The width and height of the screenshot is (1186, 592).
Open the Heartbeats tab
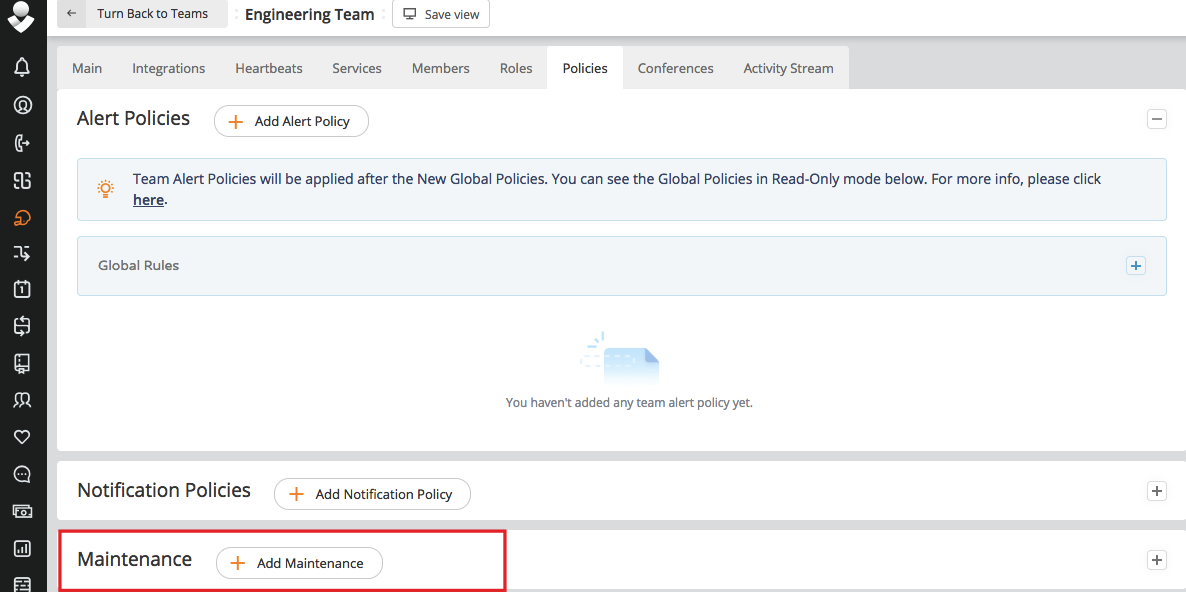click(x=269, y=68)
